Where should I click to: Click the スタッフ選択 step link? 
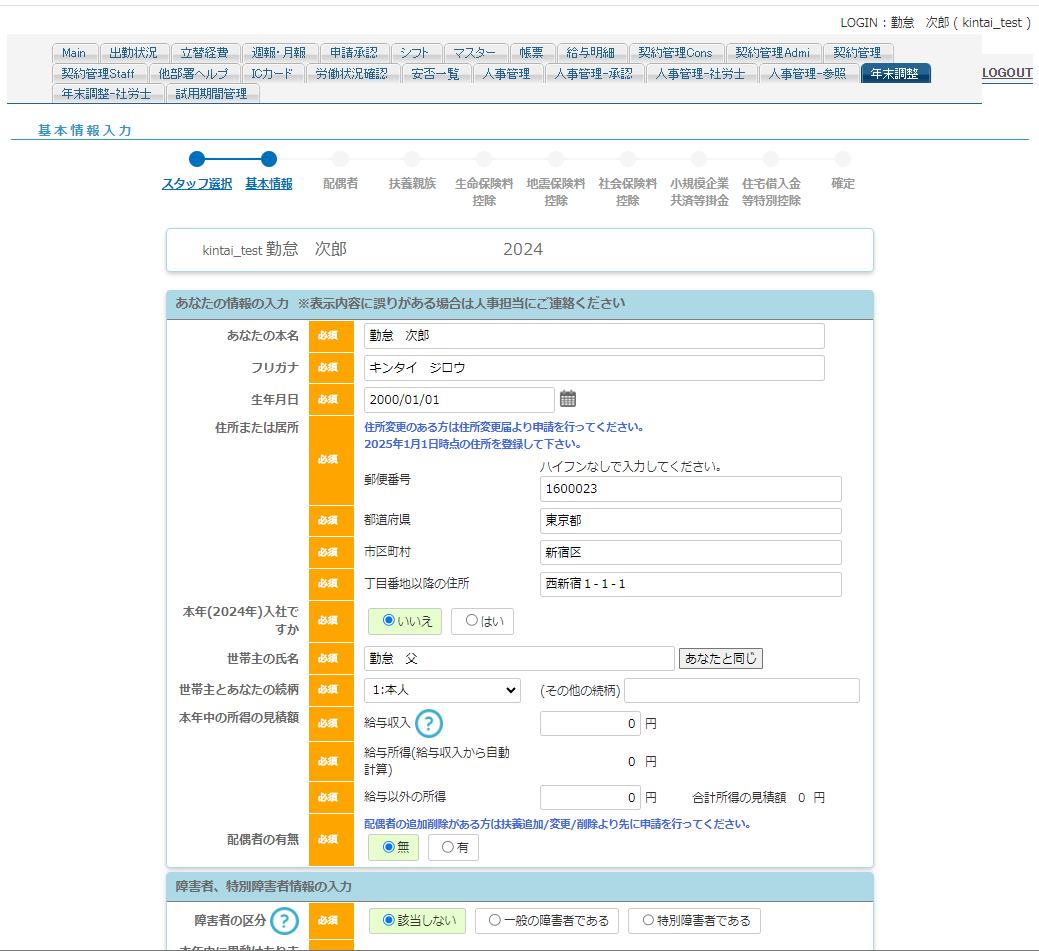coord(197,184)
